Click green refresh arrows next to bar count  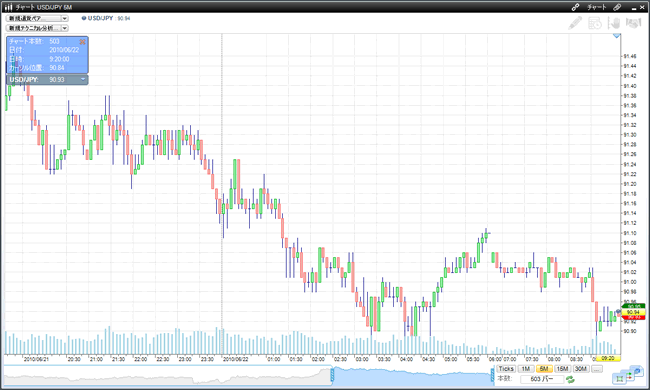click(x=570, y=379)
